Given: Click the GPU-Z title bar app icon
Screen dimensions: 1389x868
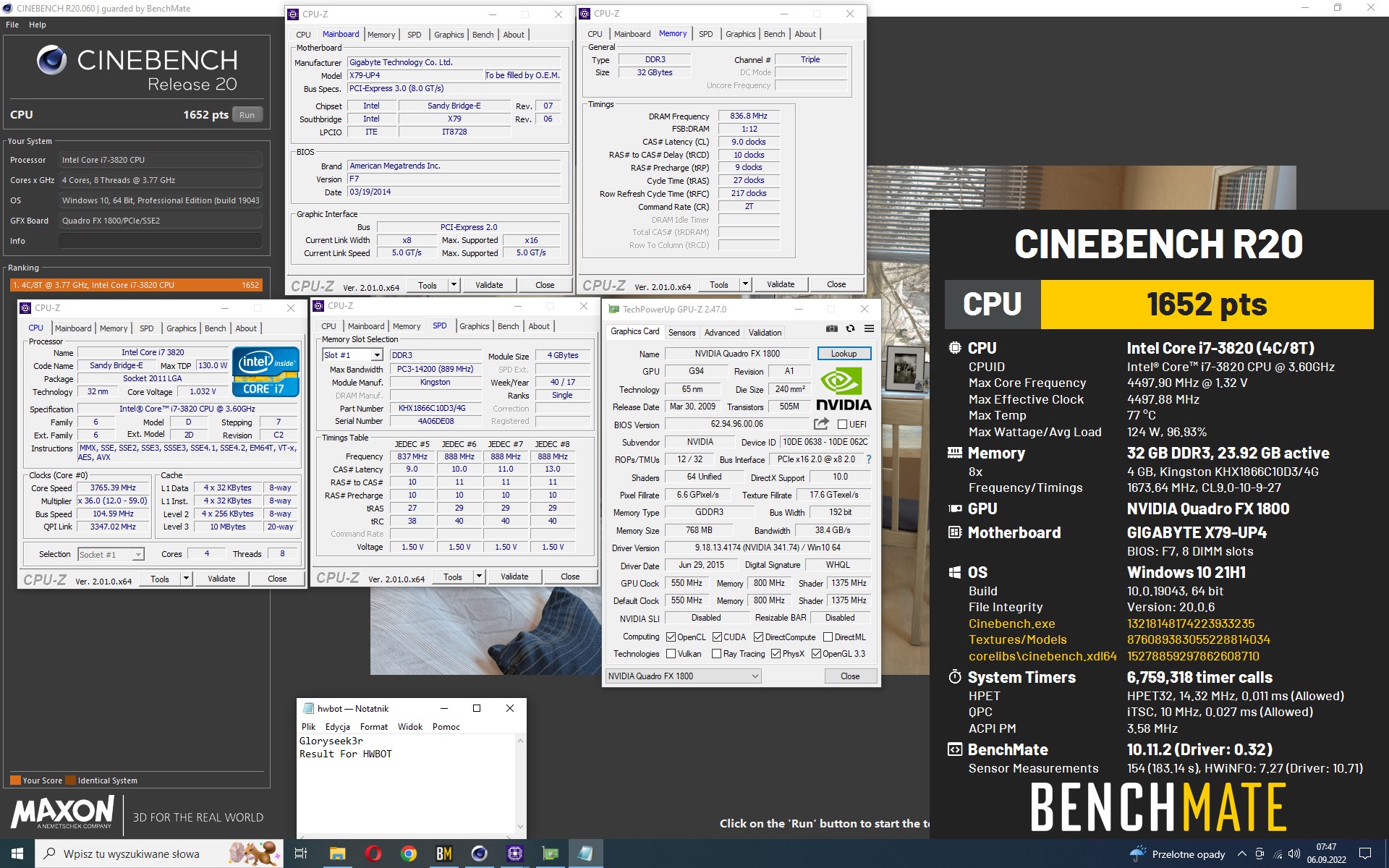Looking at the screenshot, I should (614, 309).
